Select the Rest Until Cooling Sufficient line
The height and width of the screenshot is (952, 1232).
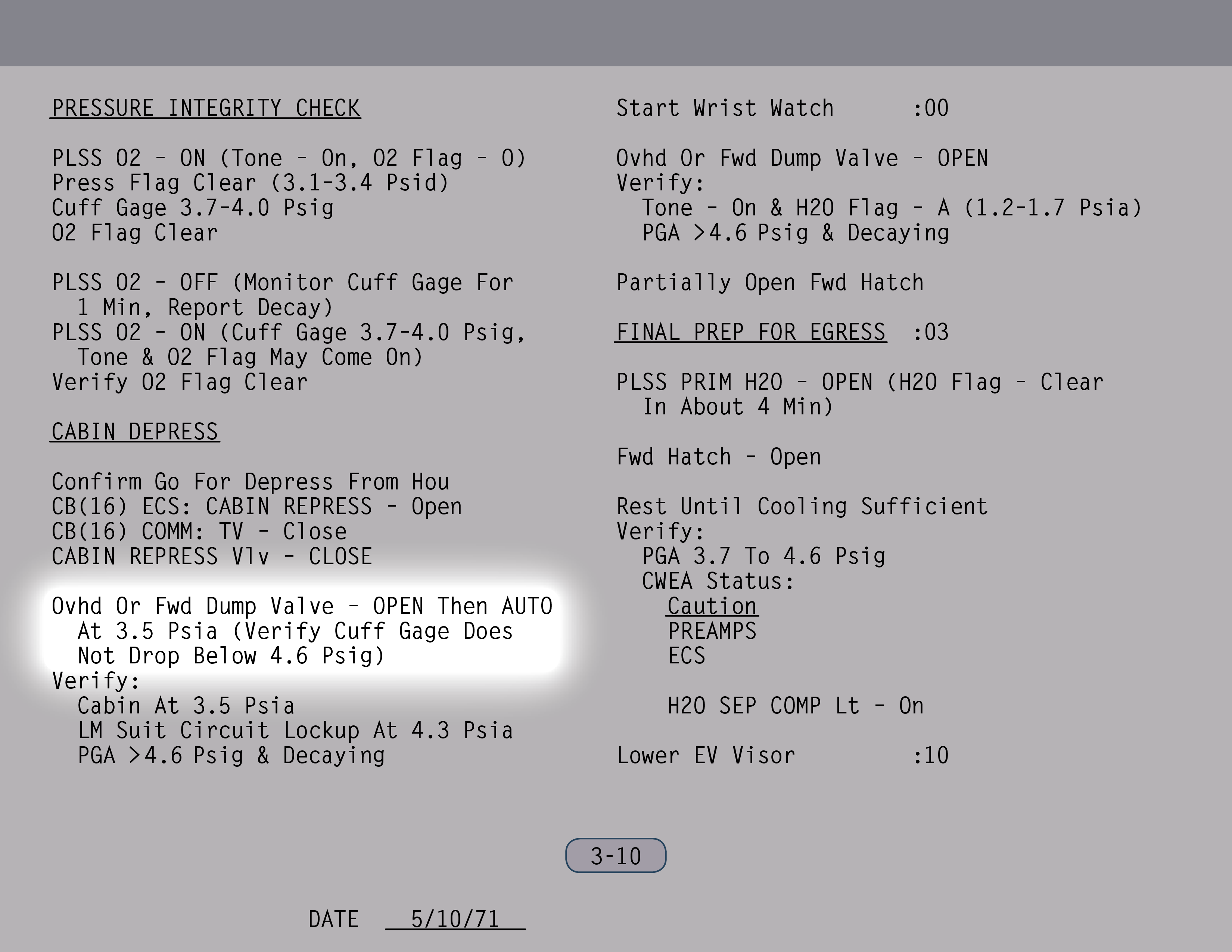click(802, 507)
